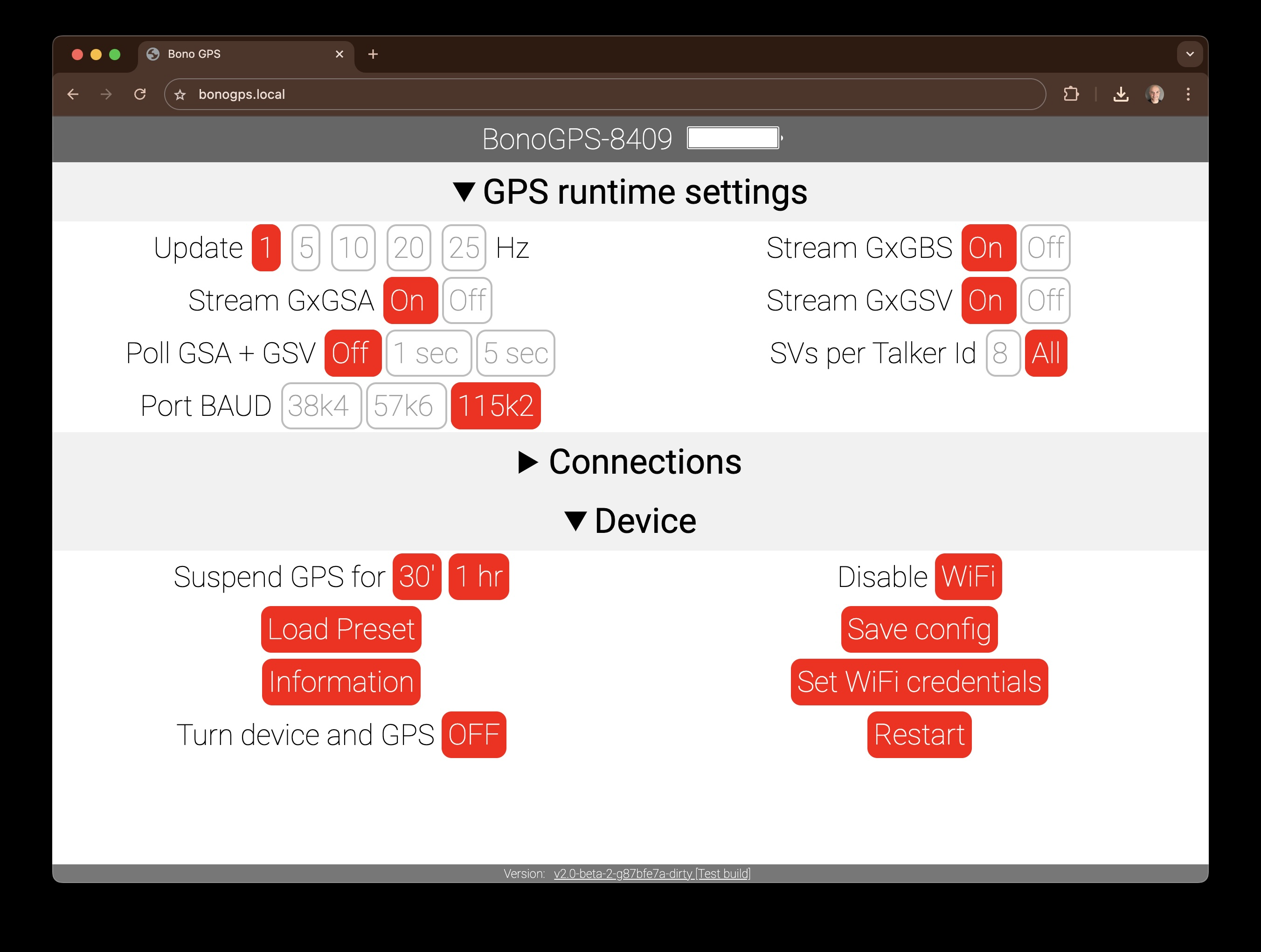Reload the bonogps.local page
Image resolution: width=1261 pixels, height=952 pixels.
pos(139,94)
